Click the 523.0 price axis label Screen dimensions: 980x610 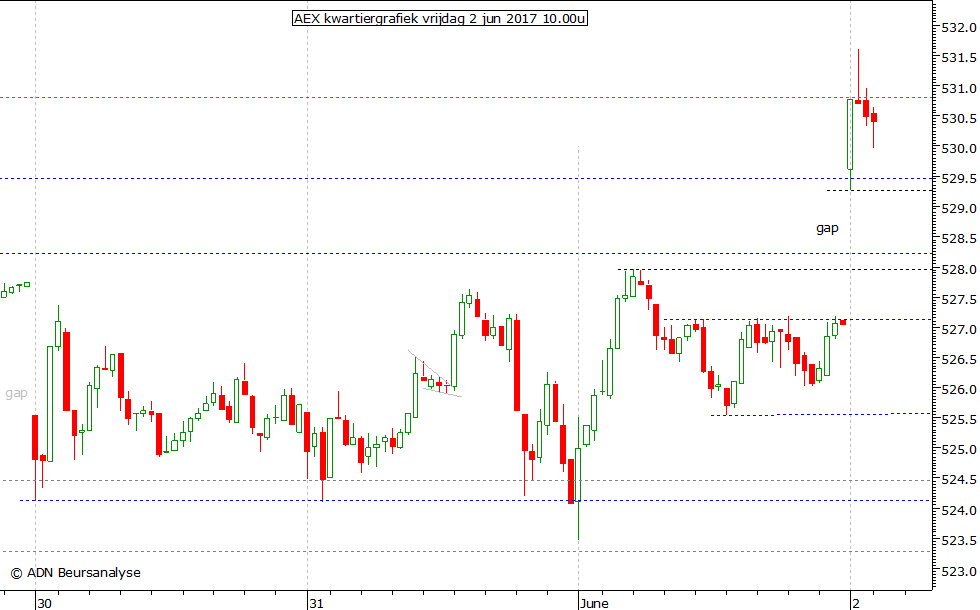tap(959, 571)
